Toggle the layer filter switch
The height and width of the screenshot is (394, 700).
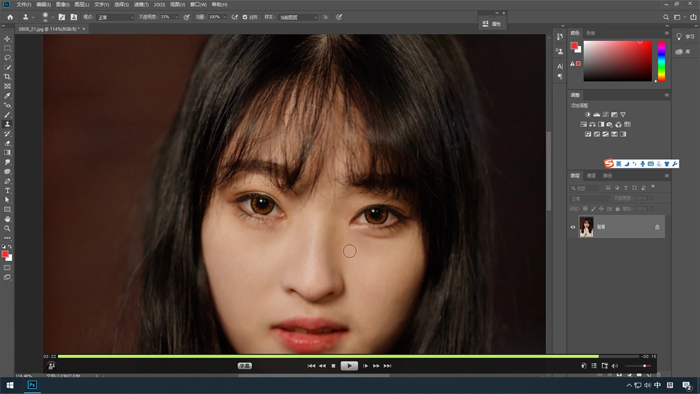point(653,187)
